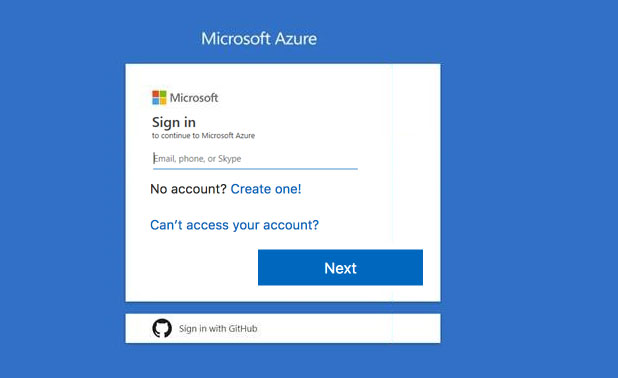The width and height of the screenshot is (618, 378).
Task: Click the red square in Microsoft logo
Action: point(156,94)
